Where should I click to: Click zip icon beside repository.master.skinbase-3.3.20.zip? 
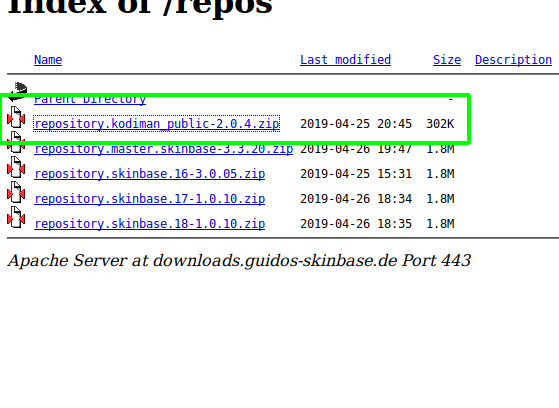click(16, 142)
